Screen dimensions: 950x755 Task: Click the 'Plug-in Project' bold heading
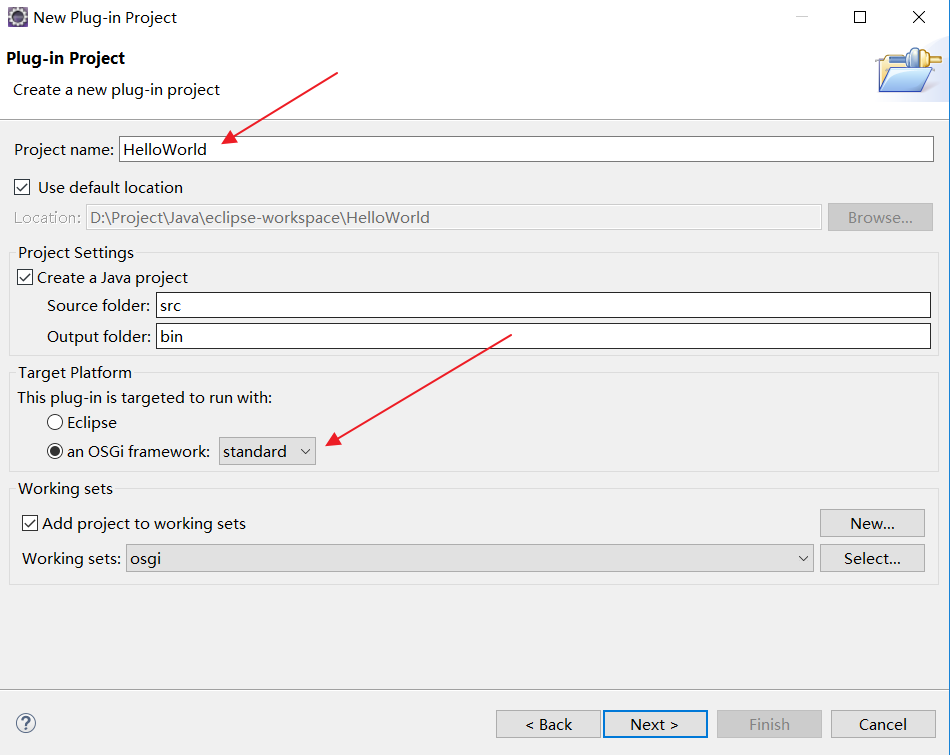(65, 58)
